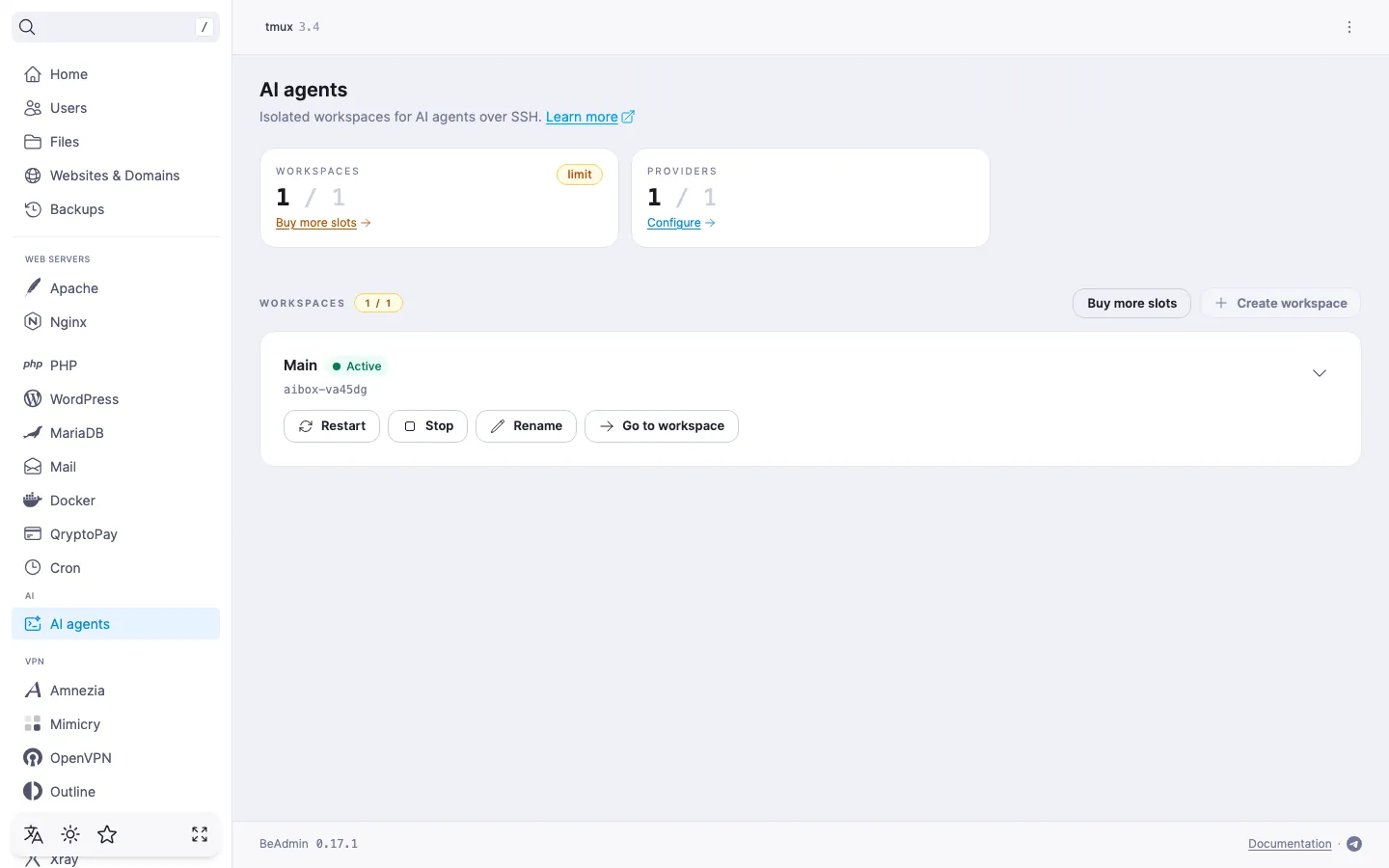Open the language translation switcher
The height and width of the screenshot is (868, 1389).
(34, 834)
